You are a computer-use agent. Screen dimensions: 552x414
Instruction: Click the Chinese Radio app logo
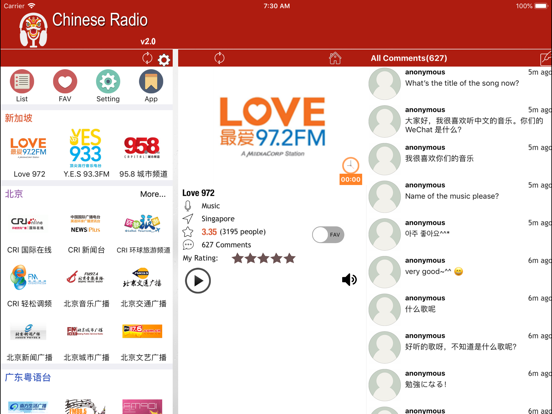click(x=33, y=30)
